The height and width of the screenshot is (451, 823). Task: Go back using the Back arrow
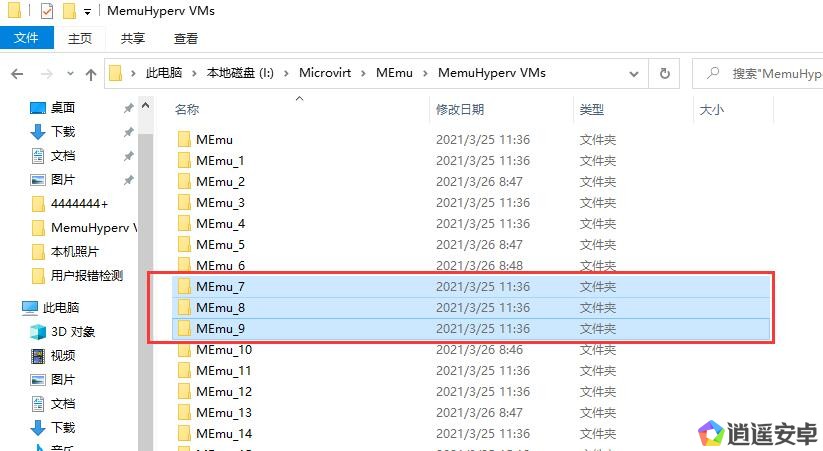[17, 73]
